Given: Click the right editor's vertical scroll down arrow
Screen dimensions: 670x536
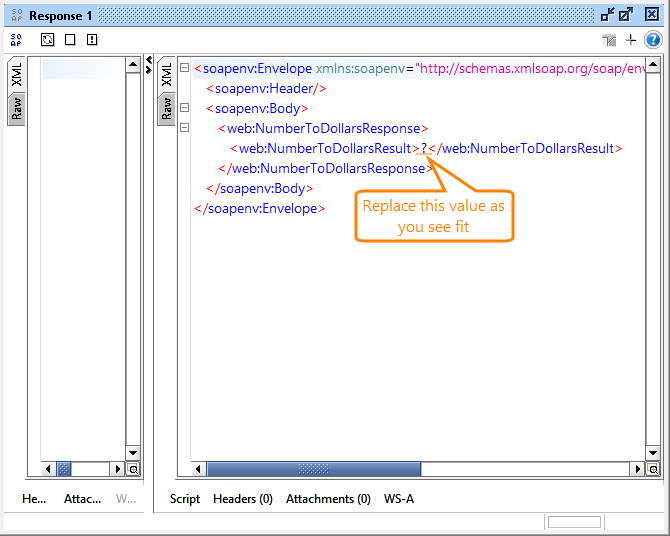Looking at the screenshot, I should pos(653,453).
